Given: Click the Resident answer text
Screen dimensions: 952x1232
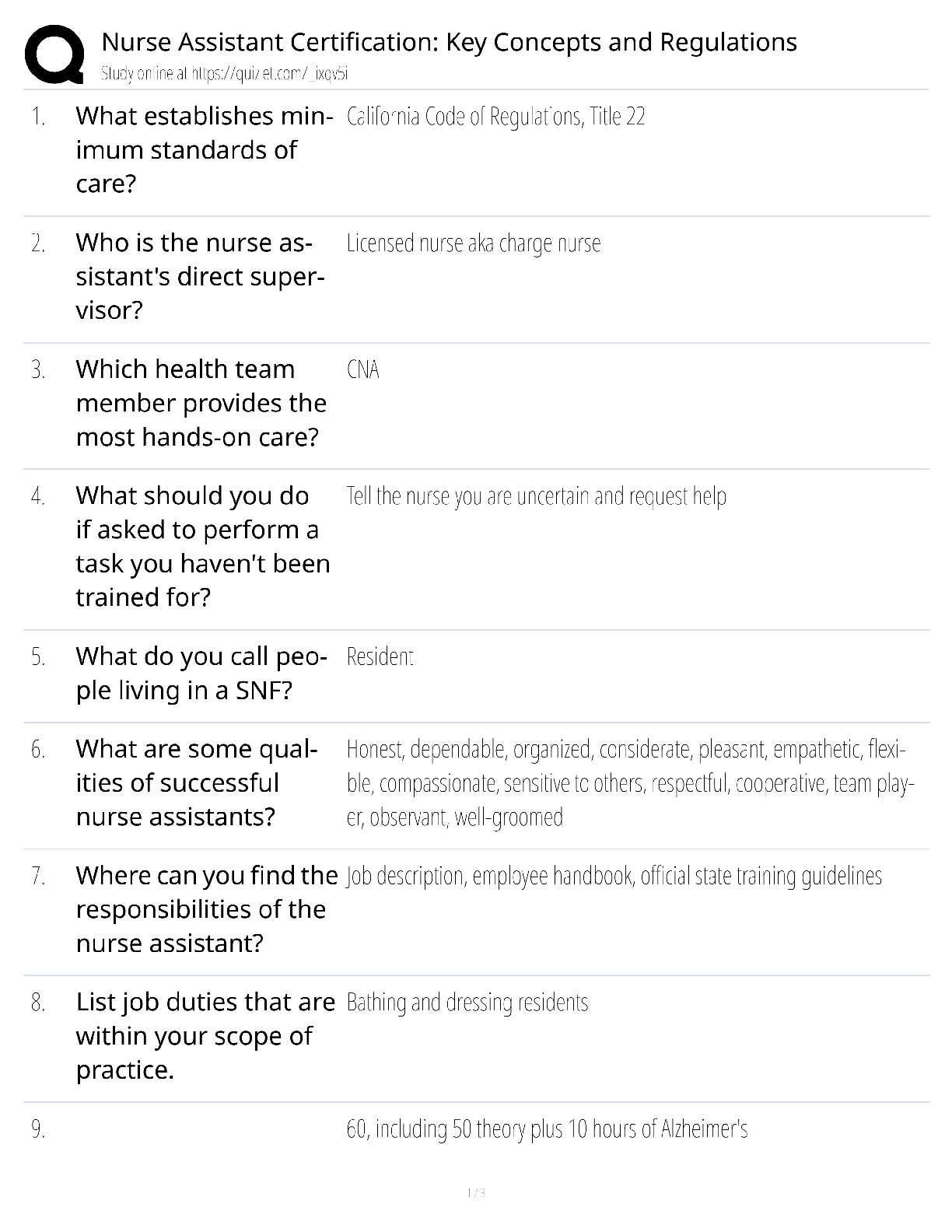Looking at the screenshot, I should tap(380, 656).
